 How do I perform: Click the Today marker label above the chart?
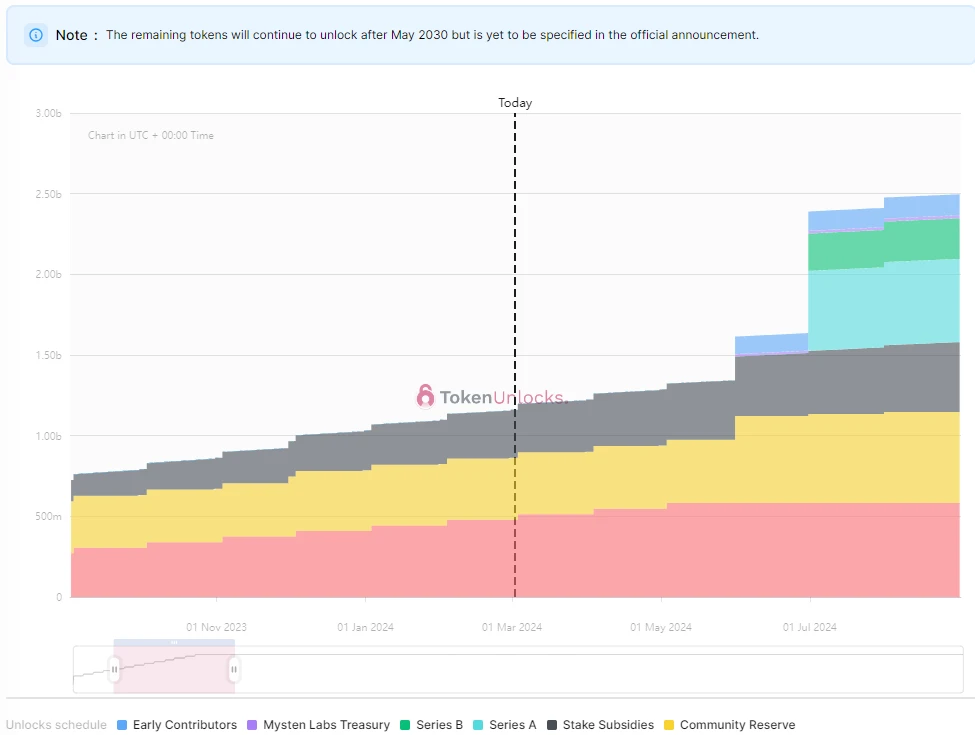pos(515,103)
